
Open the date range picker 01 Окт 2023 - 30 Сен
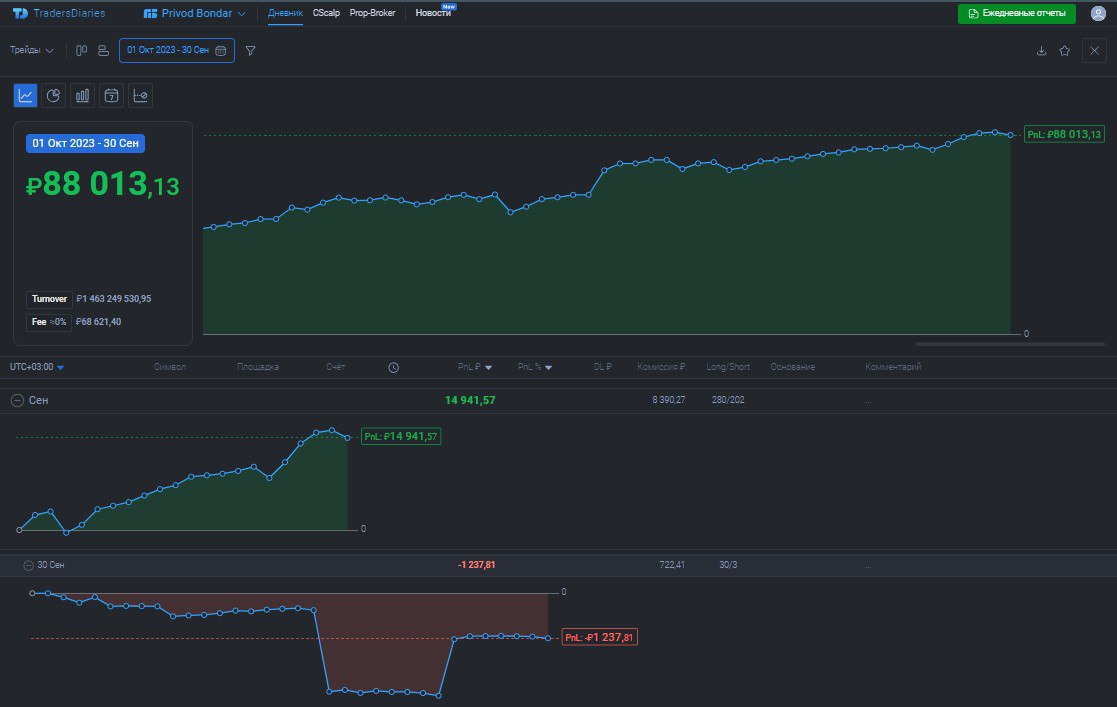click(177, 51)
